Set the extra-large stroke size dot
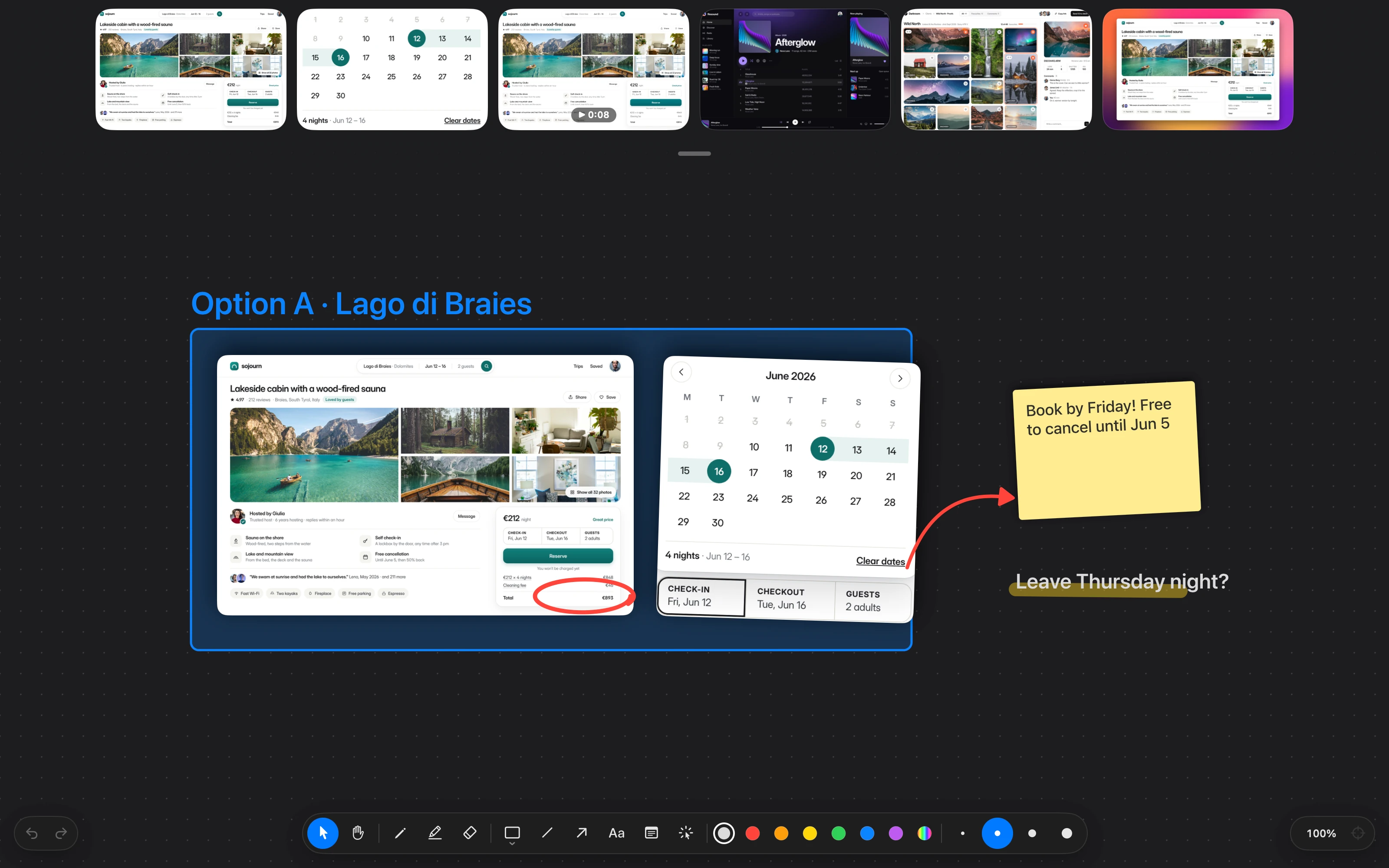 [1066, 833]
